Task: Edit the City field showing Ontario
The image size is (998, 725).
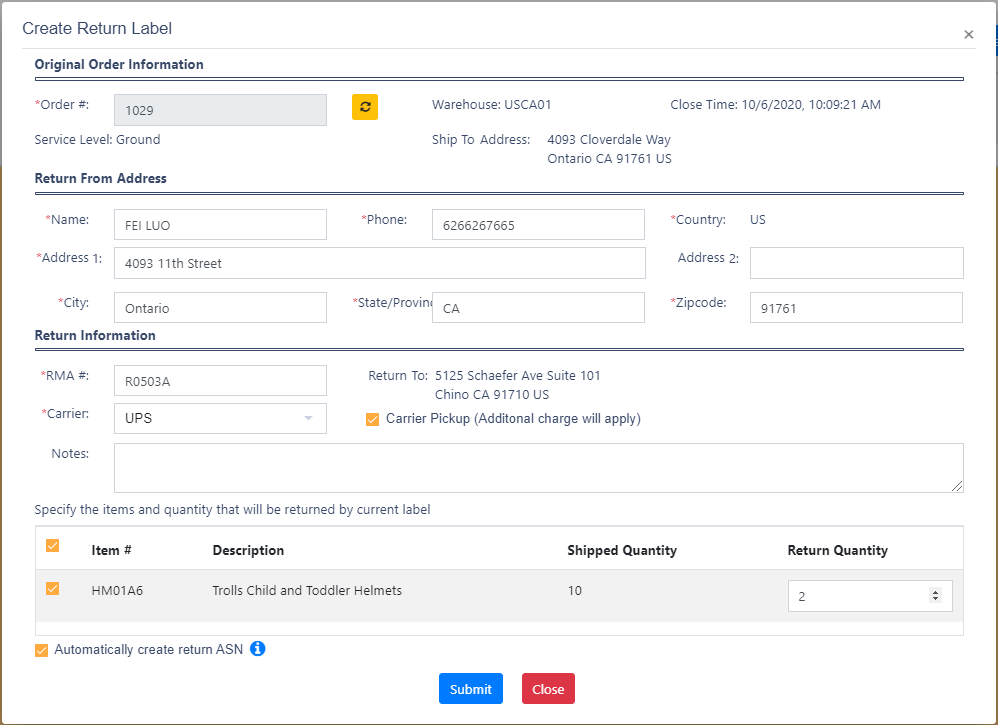Action: click(x=220, y=307)
